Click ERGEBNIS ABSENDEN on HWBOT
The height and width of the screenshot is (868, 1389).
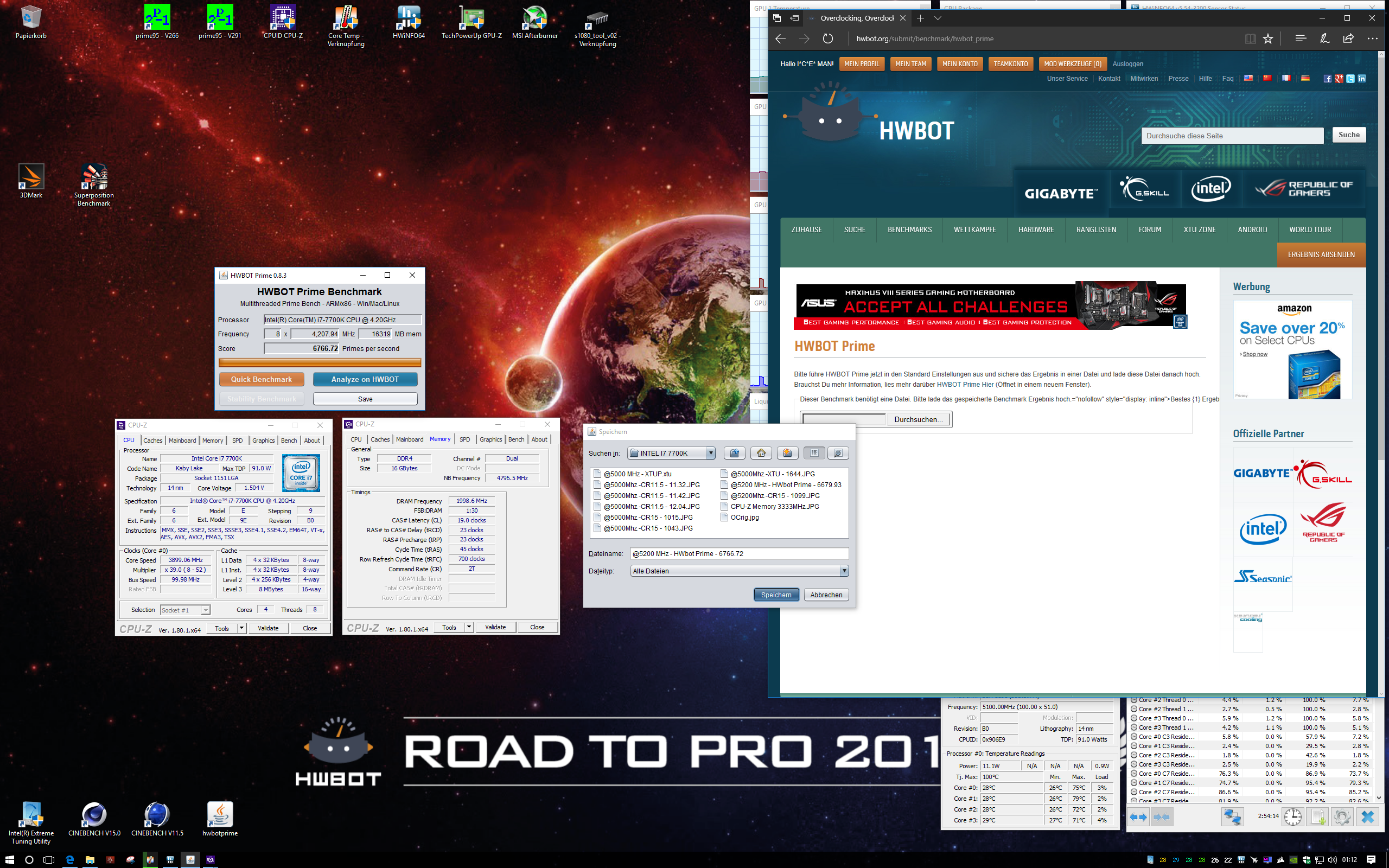tap(1321, 254)
